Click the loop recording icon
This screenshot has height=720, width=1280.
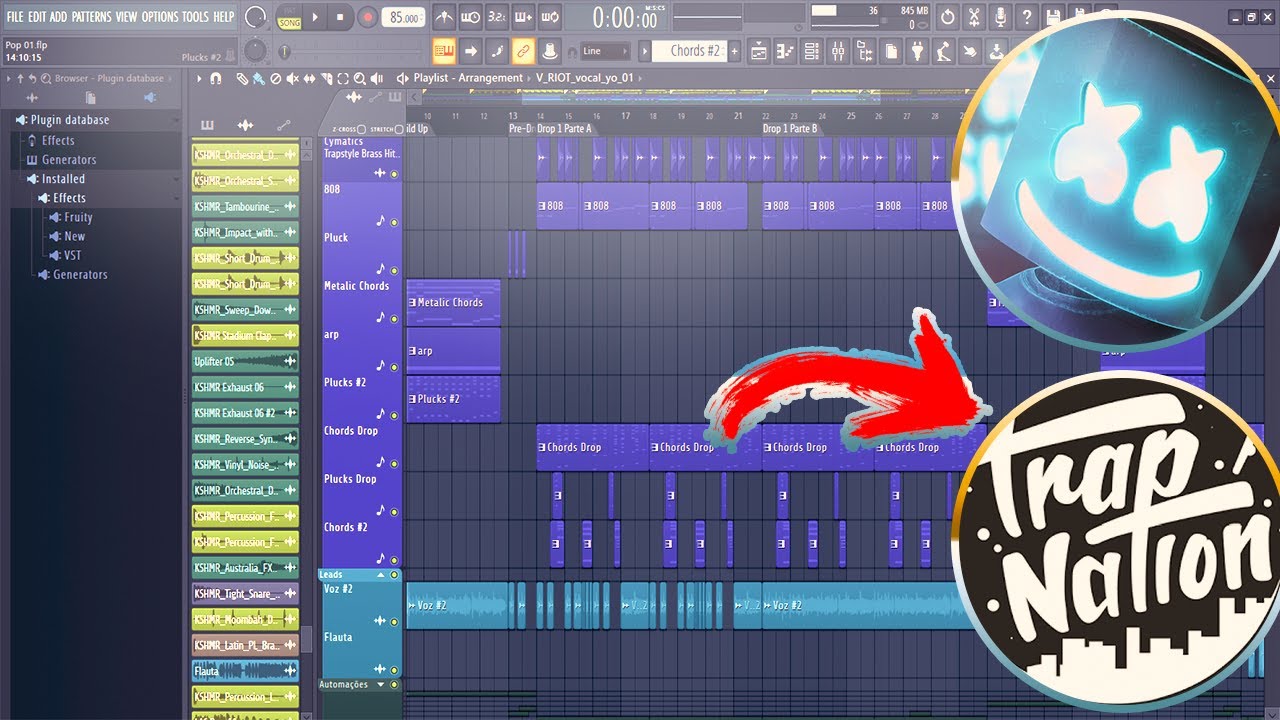(x=549, y=17)
